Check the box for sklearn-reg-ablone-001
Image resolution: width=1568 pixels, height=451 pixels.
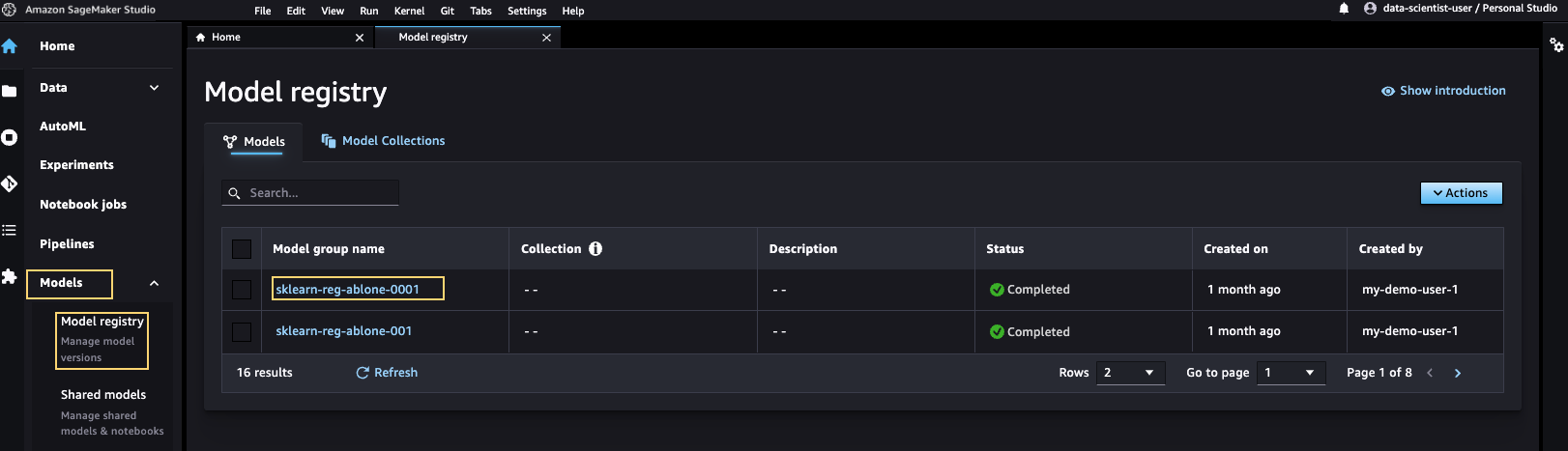pyautogui.click(x=242, y=332)
